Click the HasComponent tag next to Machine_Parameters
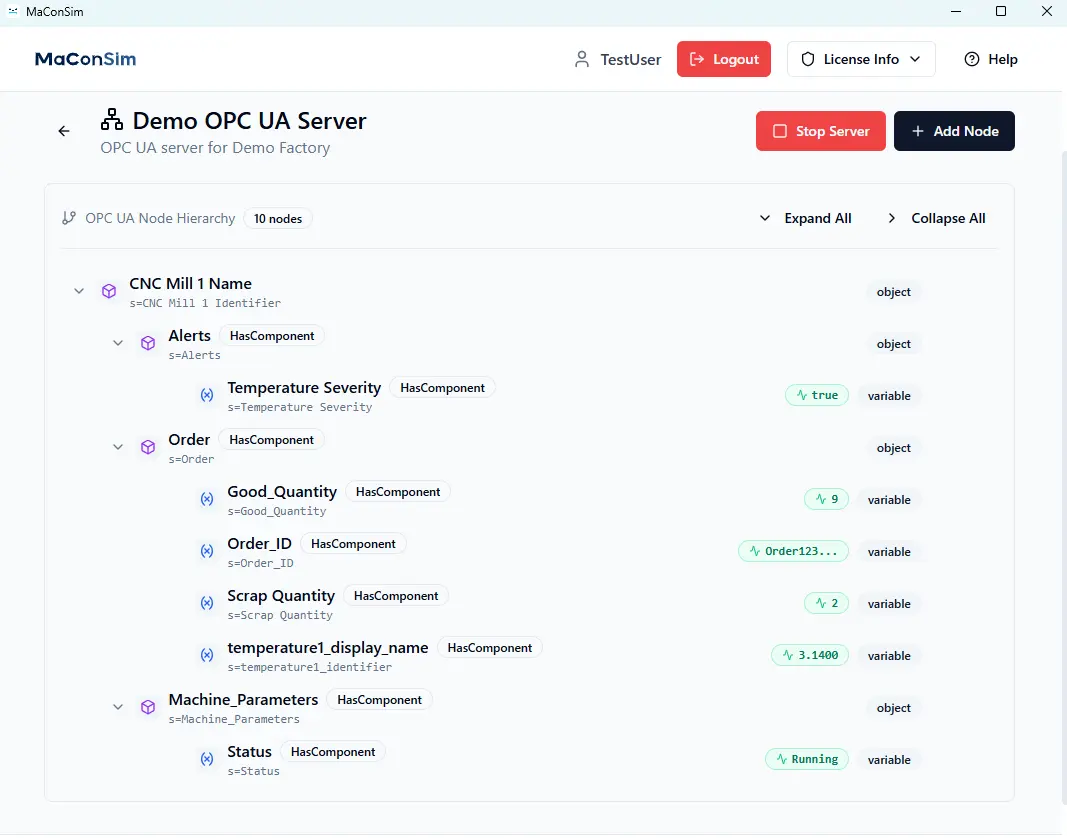The height and width of the screenshot is (838, 1067). tap(380, 700)
